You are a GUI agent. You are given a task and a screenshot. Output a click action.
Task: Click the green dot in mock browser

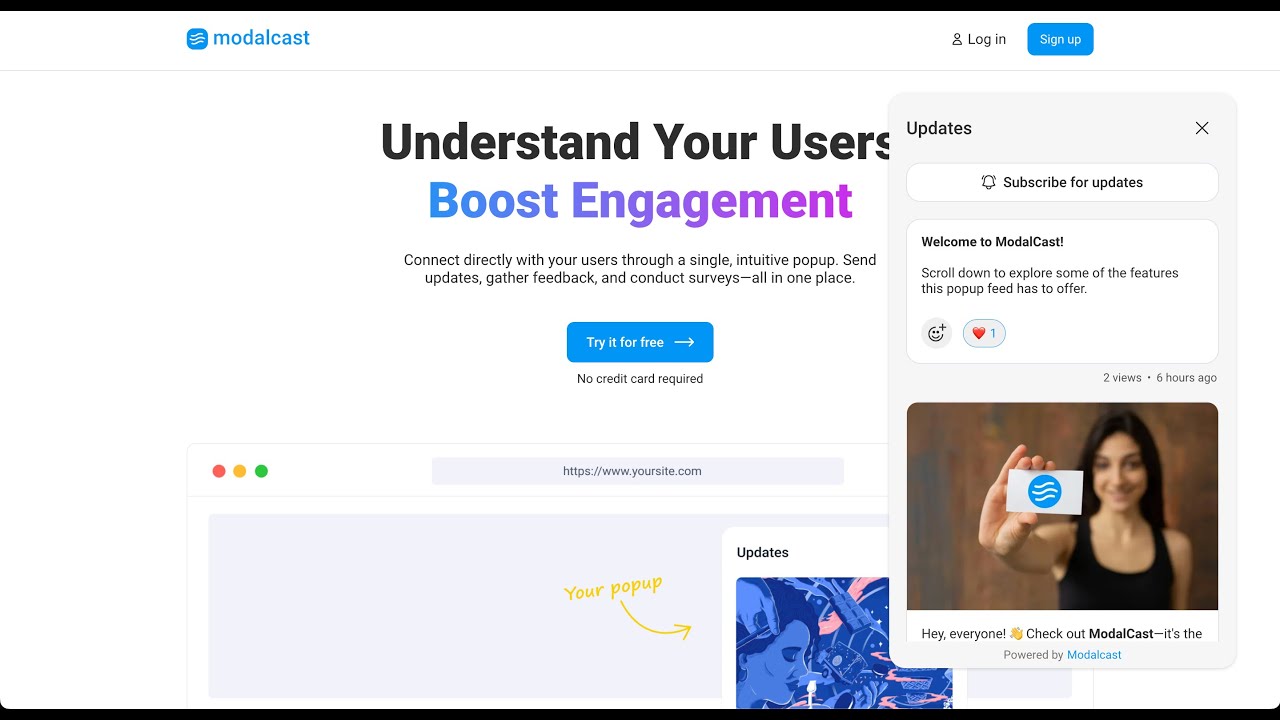point(261,471)
